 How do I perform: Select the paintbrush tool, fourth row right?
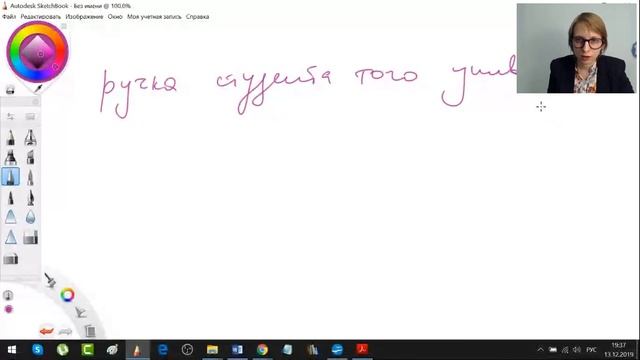(30, 198)
